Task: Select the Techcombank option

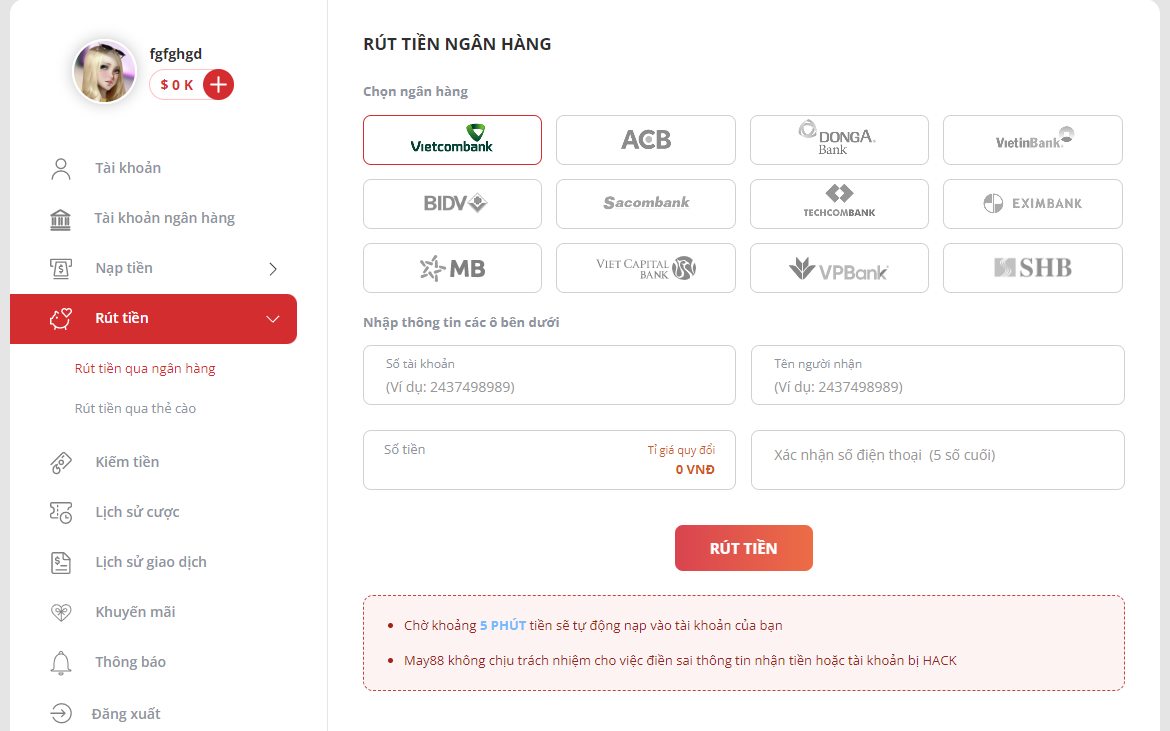Action: 839,204
